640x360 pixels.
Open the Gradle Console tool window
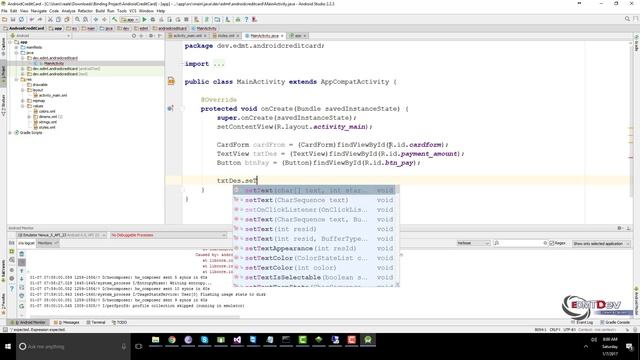(616, 322)
